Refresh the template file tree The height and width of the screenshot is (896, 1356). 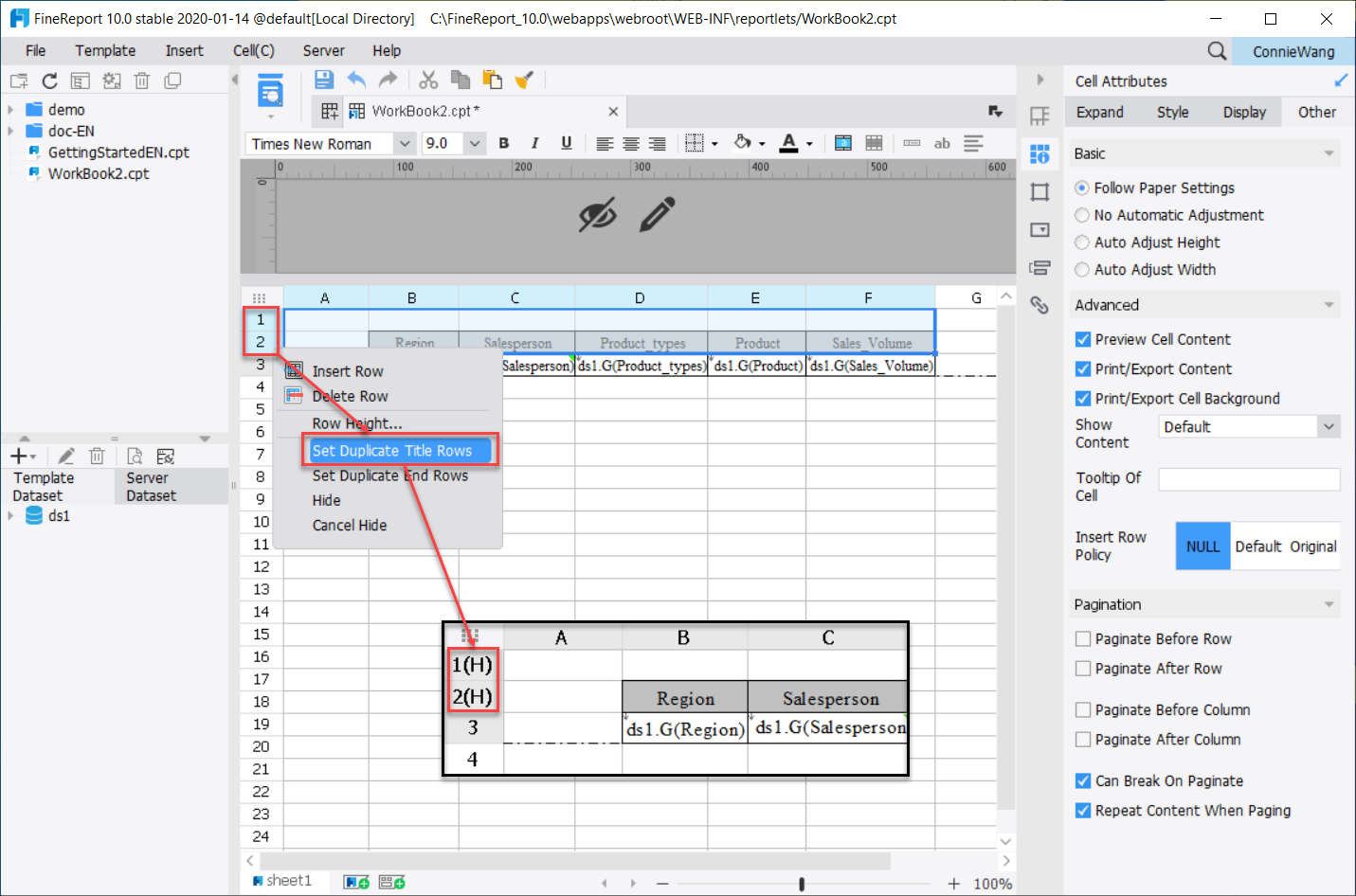pyautogui.click(x=50, y=81)
